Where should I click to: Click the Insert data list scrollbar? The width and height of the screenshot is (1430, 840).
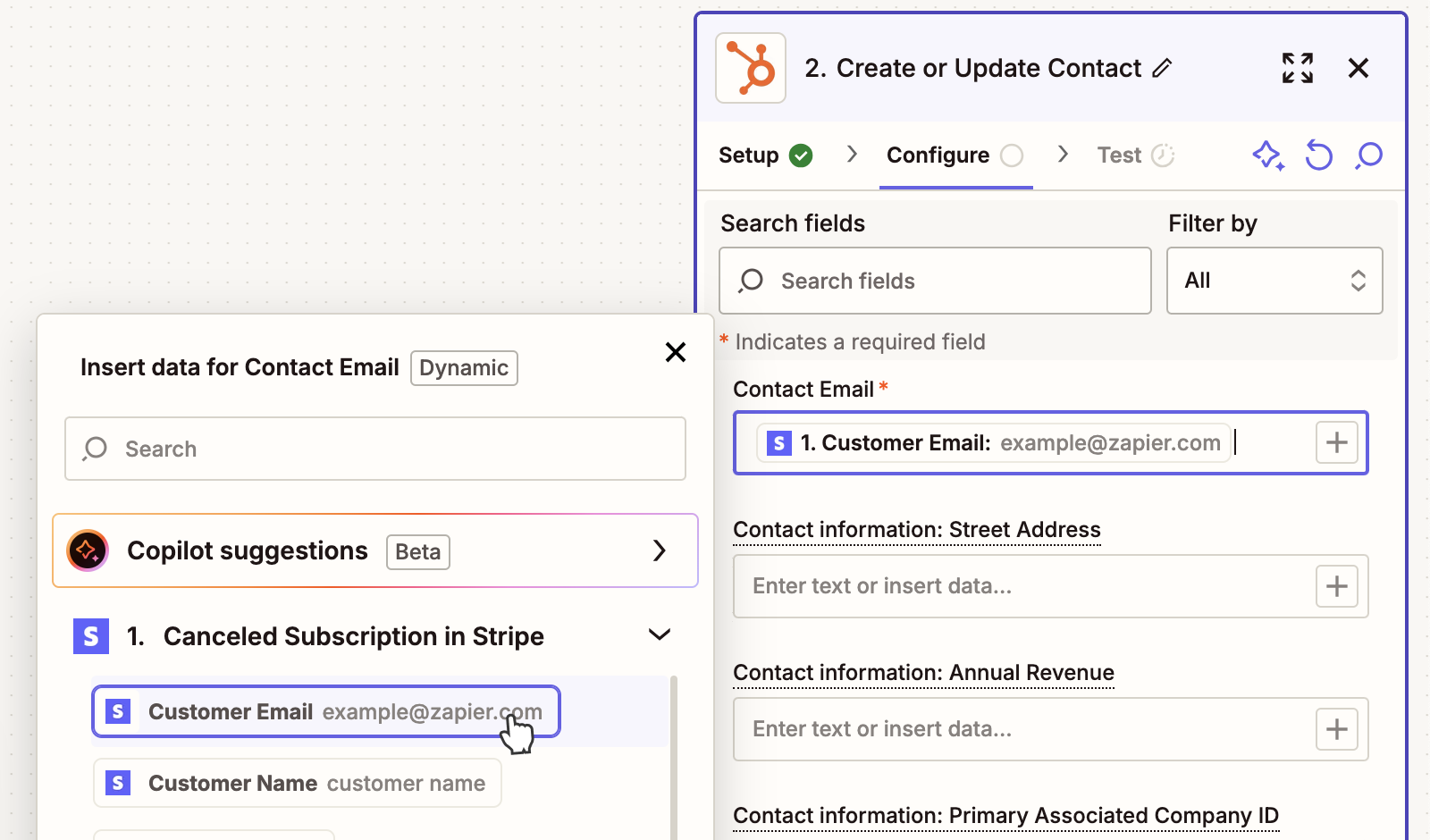point(674,758)
